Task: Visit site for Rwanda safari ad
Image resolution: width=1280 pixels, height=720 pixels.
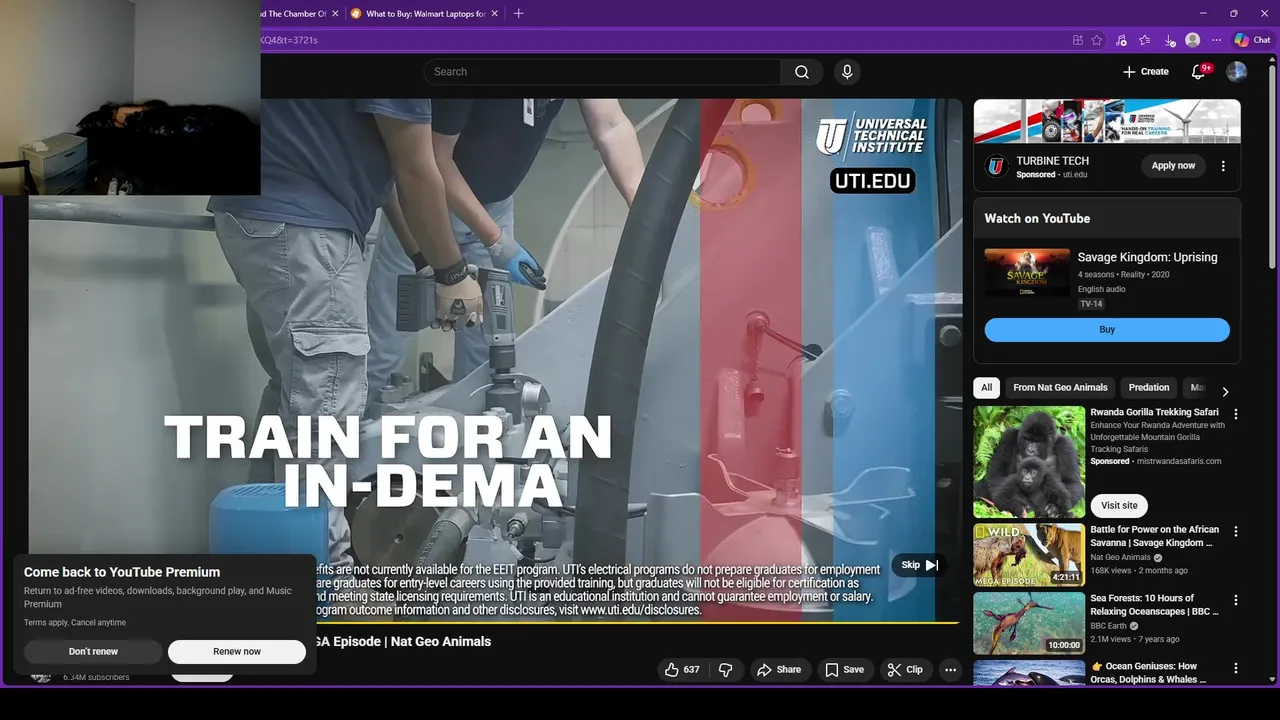Action: pyautogui.click(x=1119, y=506)
